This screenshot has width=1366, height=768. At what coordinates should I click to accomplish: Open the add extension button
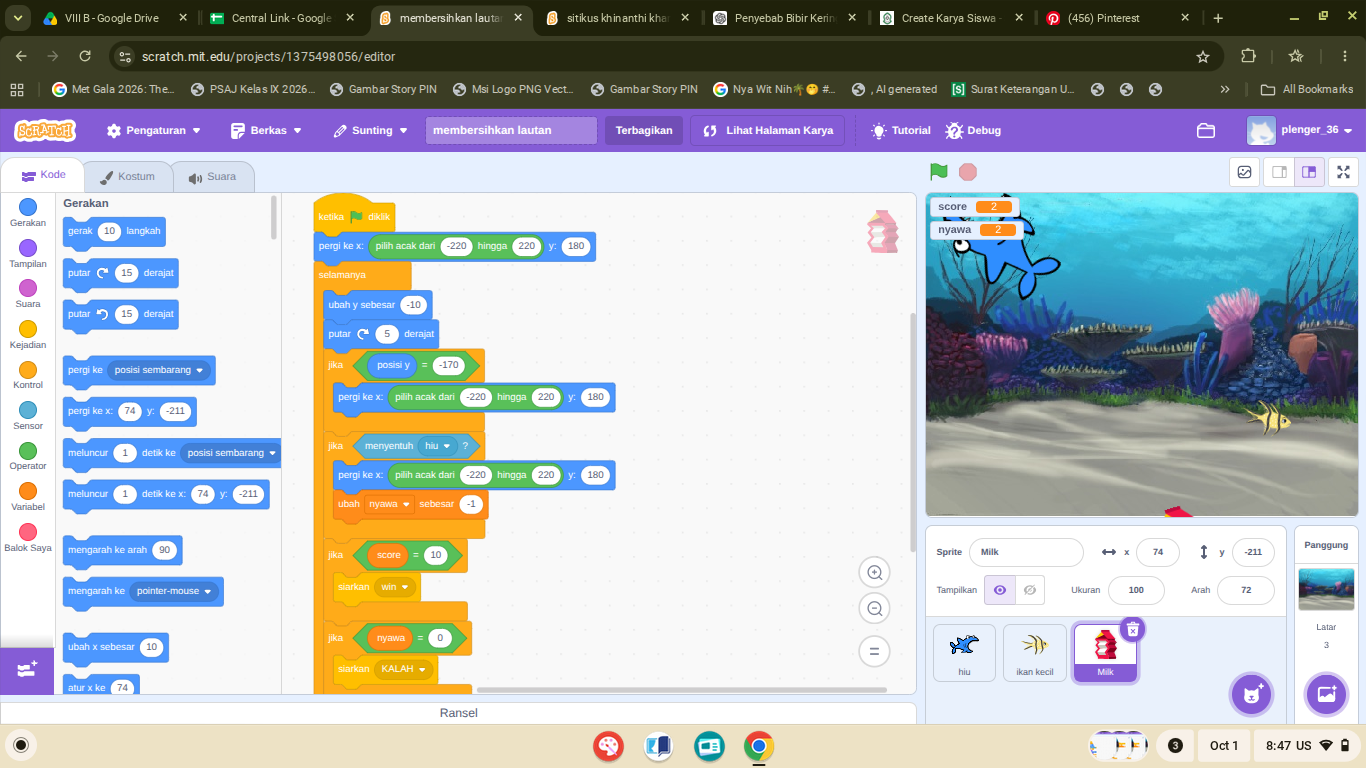[x=27, y=670]
